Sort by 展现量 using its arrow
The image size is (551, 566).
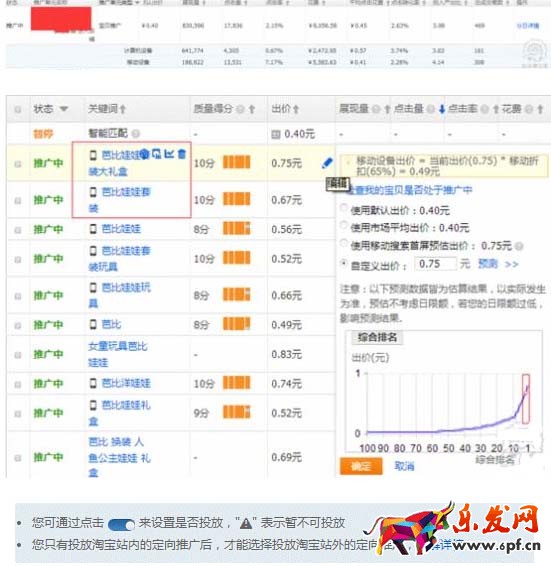(x=387, y=109)
